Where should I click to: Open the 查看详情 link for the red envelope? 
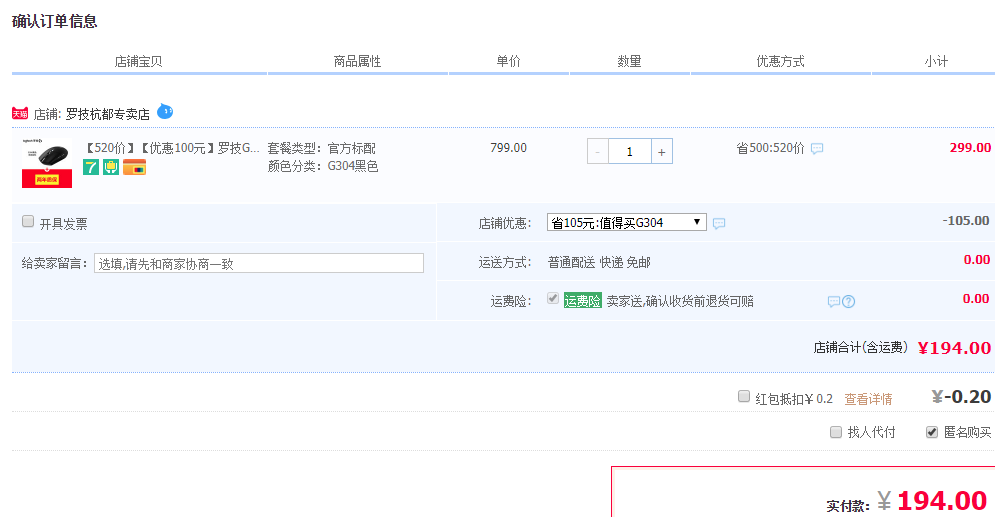tap(868, 399)
